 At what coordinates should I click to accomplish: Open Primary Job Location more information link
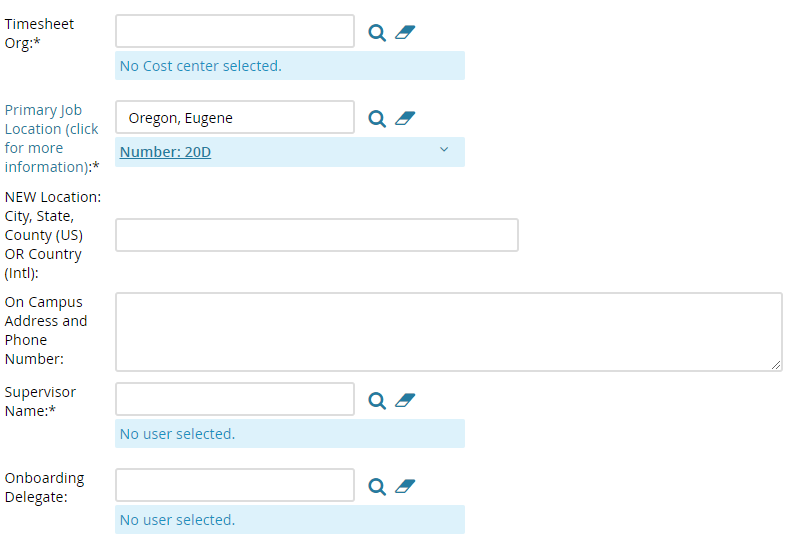click(52, 138)
